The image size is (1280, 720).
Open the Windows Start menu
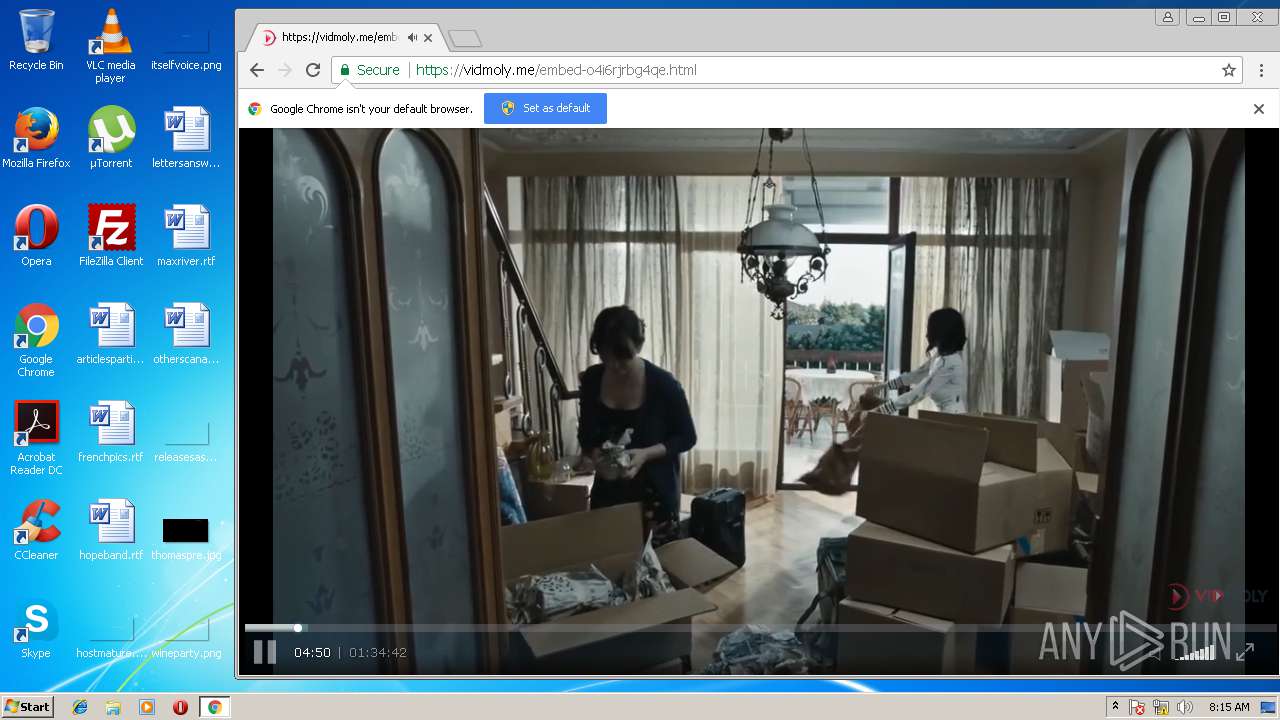27,707
